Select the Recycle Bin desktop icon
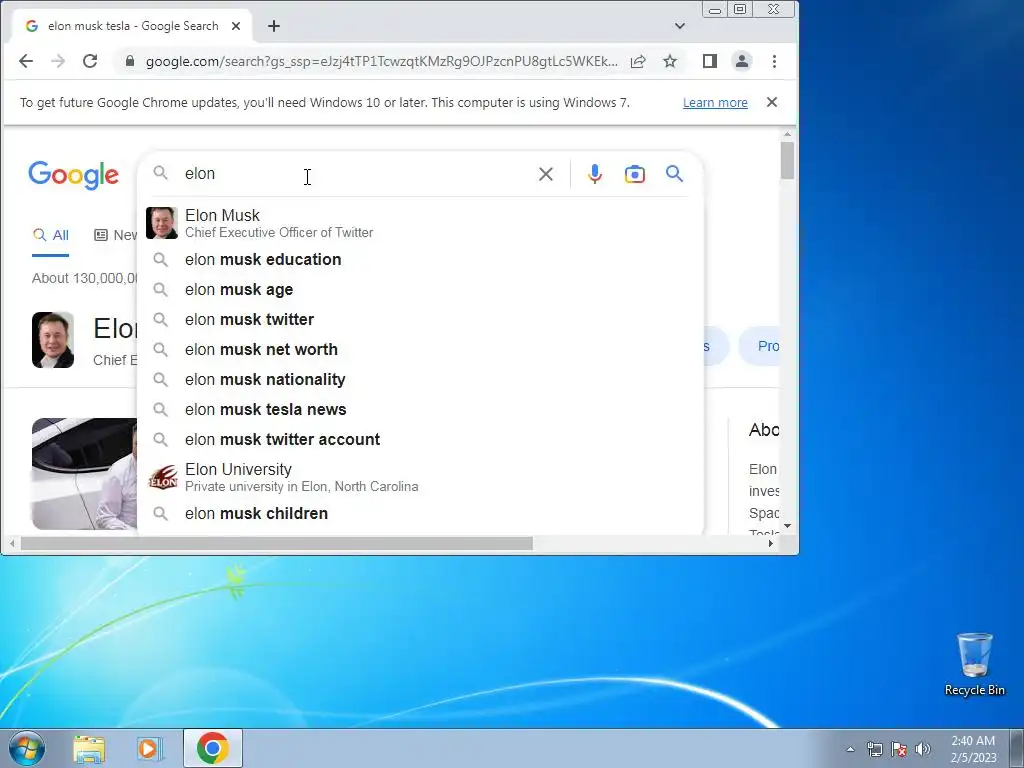Viewport: 1024px width, 768px height. [974, 664]
